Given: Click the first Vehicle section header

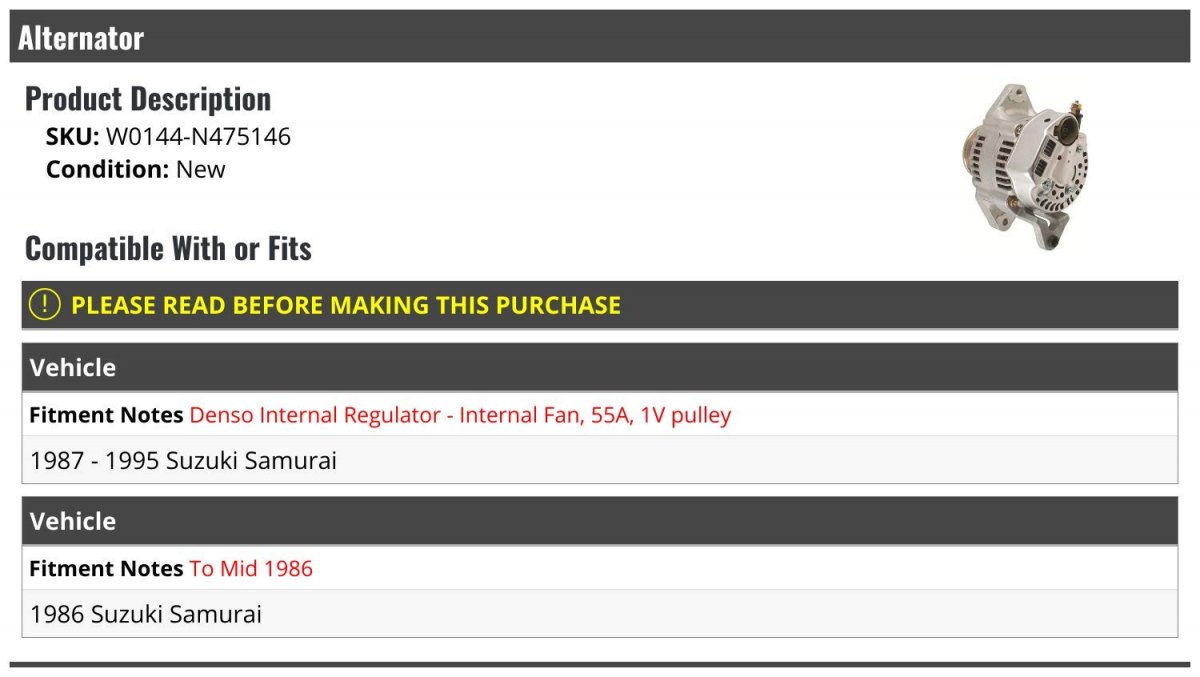Looking at the screenshot, I should [600, 367].
